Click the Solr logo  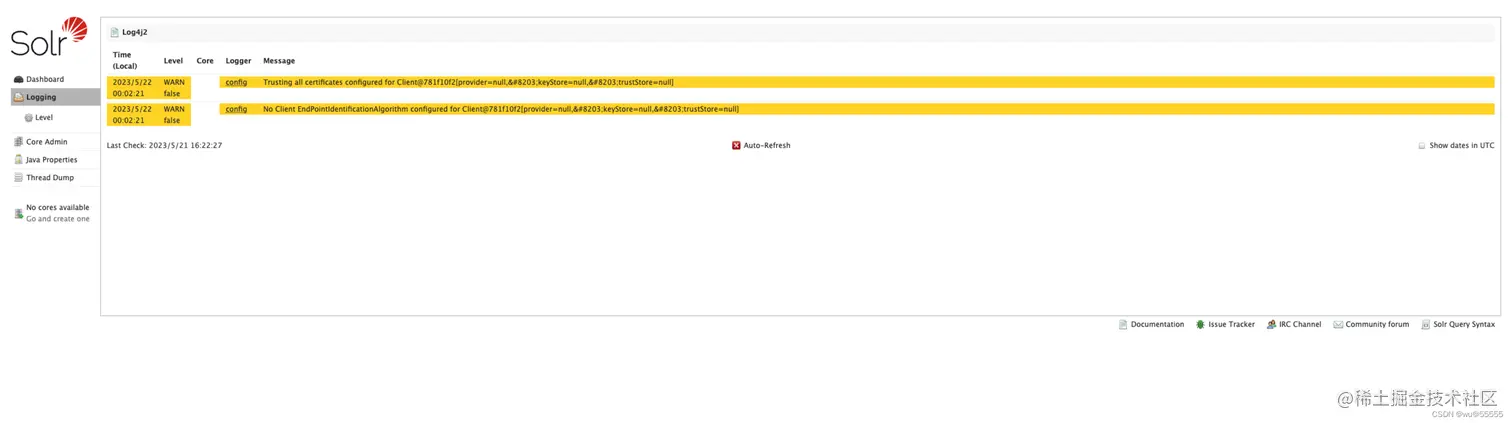pos(49,37)
